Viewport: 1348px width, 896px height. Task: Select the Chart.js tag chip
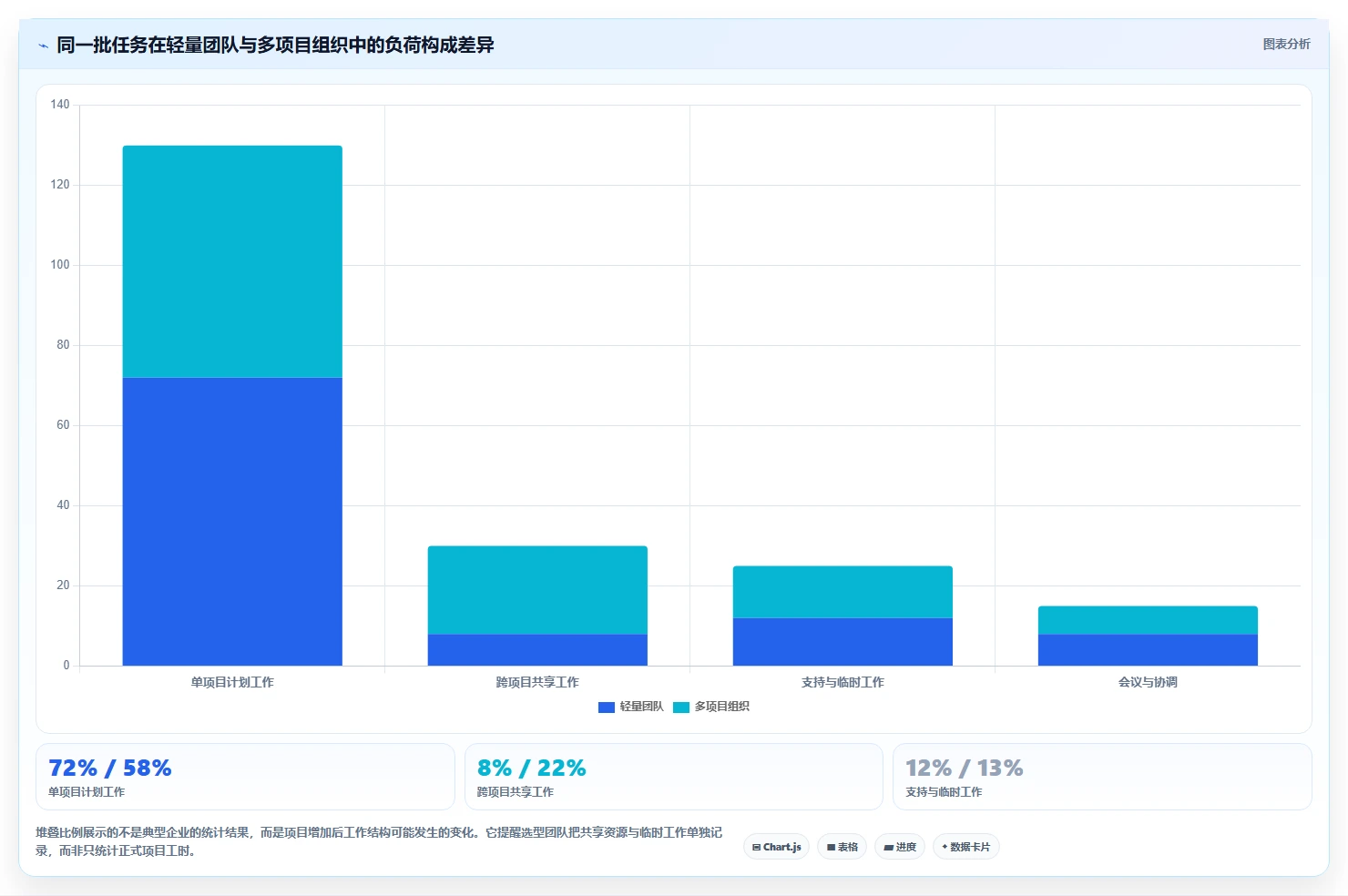pyautogui.click(x=777, y=847)
